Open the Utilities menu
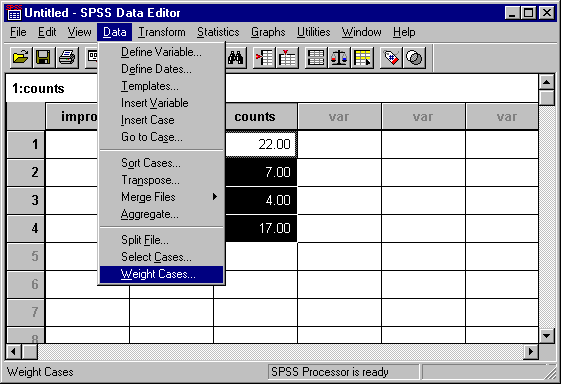Image resolution: width=561 pixels, height=384 pixels. (x=313, y=32)
